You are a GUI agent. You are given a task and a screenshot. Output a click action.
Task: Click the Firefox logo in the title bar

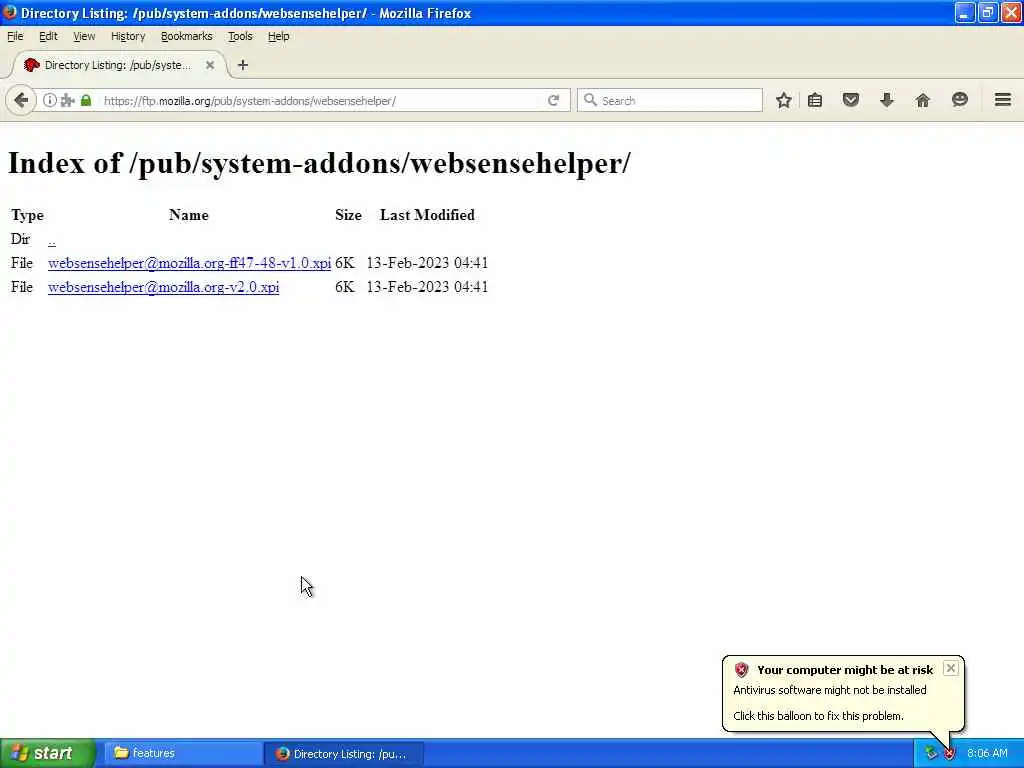click(x=9, y=12)
